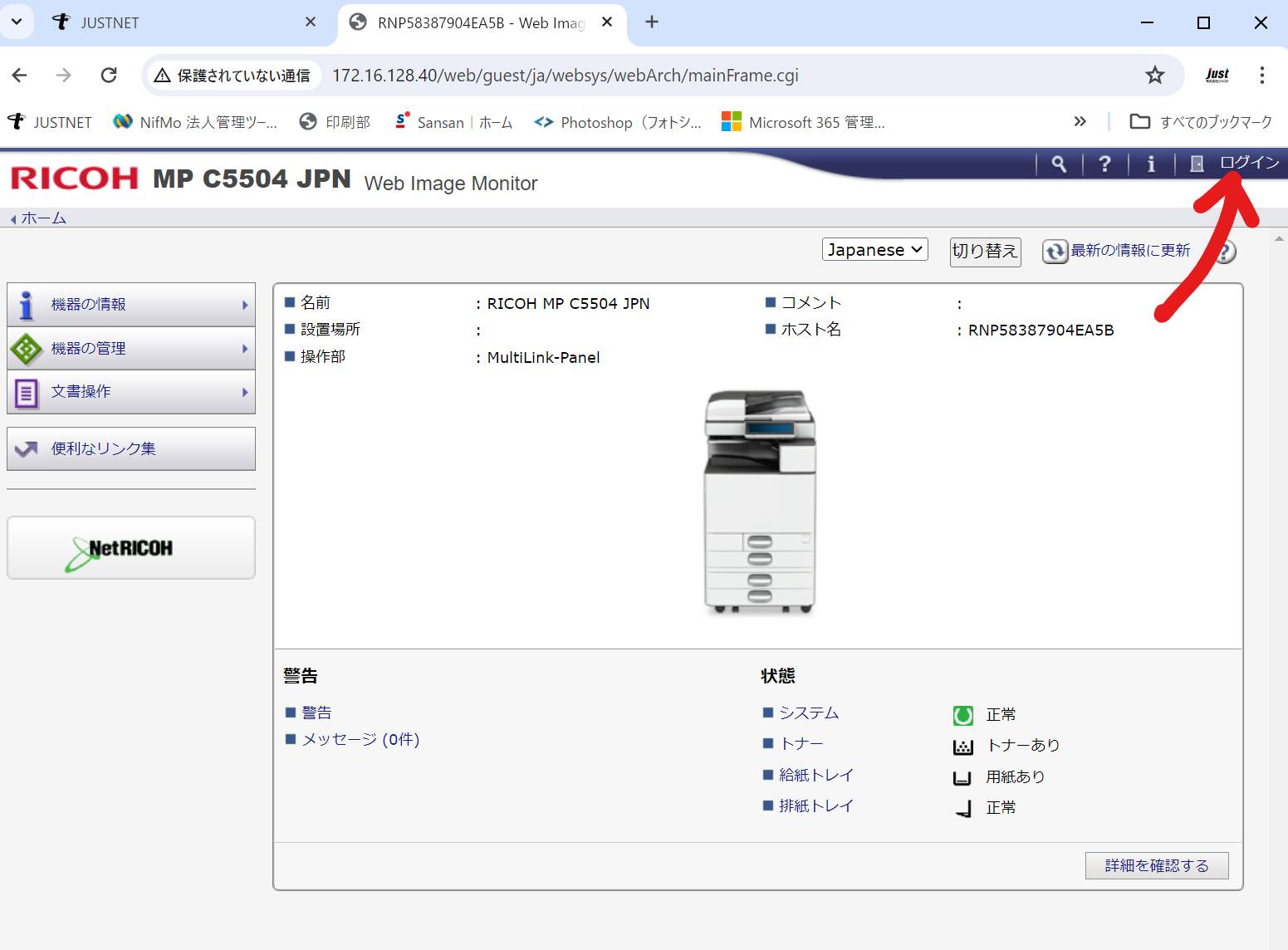Viewport: 1288px width, 950px height.
Task: Click the 文書操作 document icon
Action: tap(27, 392)
